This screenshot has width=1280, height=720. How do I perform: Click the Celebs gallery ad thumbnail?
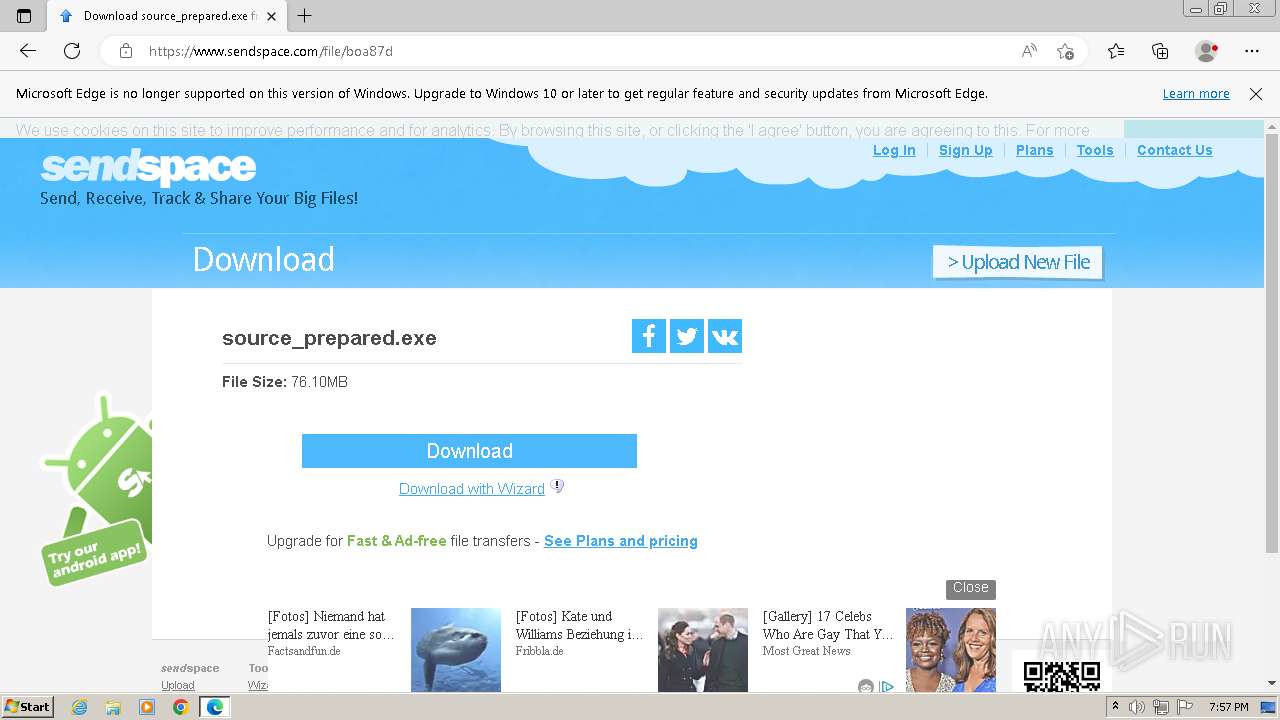[x=951, y=650]
